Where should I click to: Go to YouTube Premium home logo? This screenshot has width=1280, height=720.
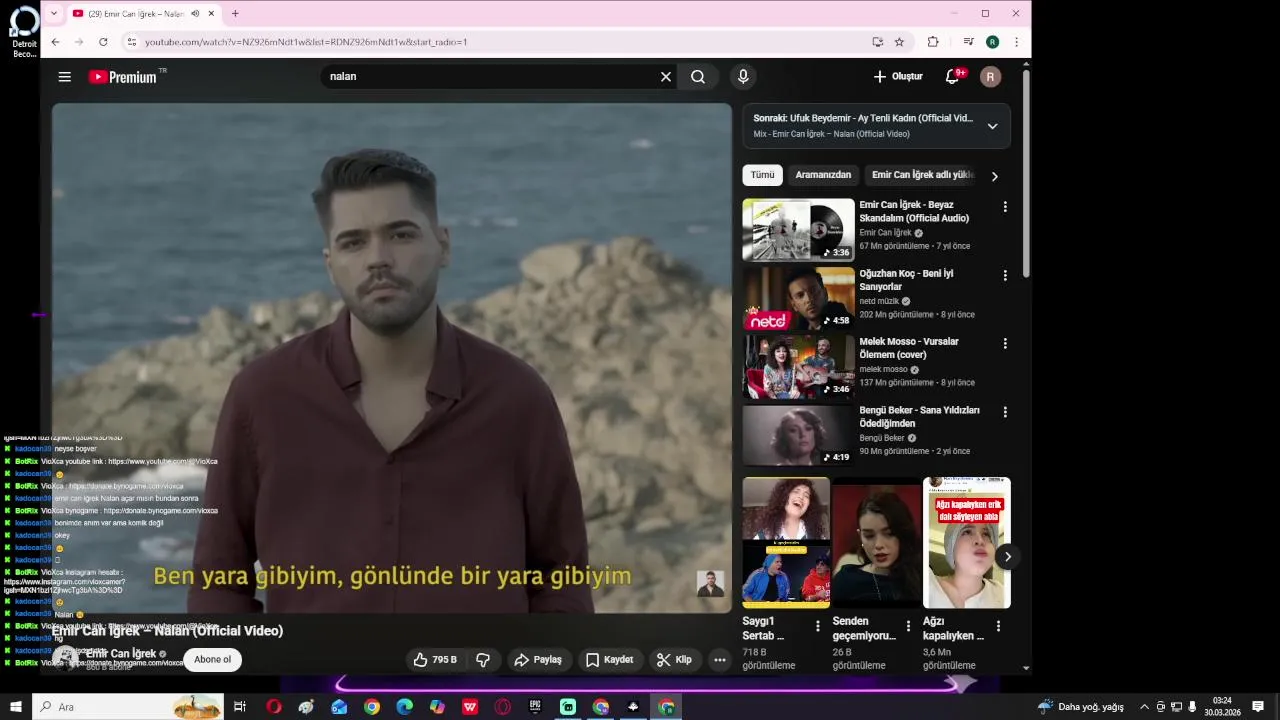coord(123,77)
